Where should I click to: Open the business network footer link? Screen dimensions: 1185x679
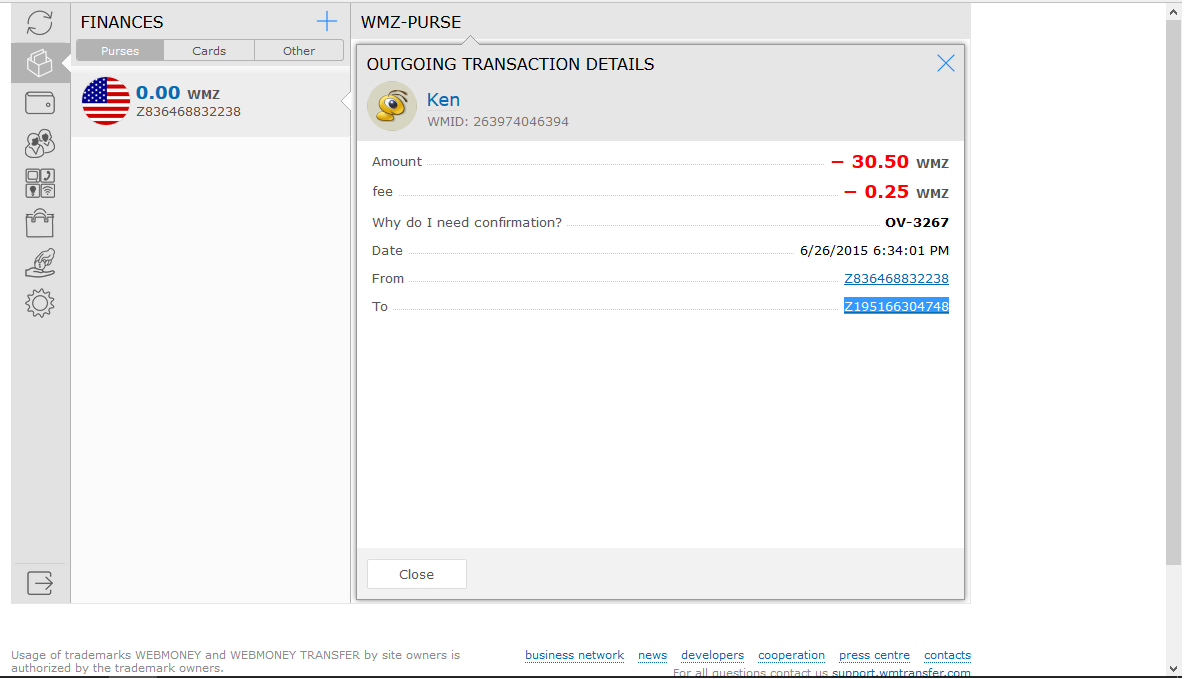click(x=574, y=655)
